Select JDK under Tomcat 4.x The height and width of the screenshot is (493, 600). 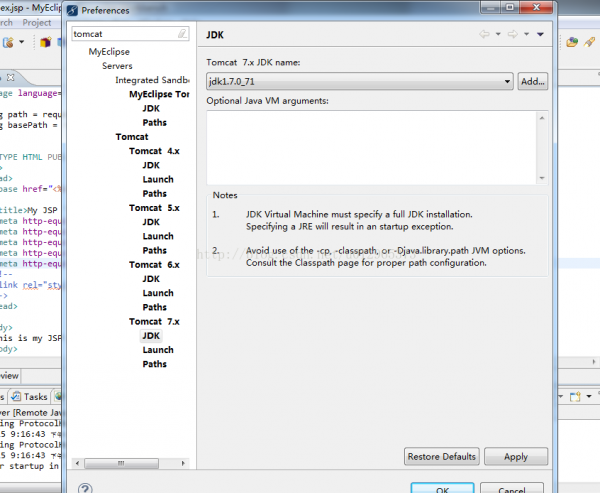click(x=151, y=165)
